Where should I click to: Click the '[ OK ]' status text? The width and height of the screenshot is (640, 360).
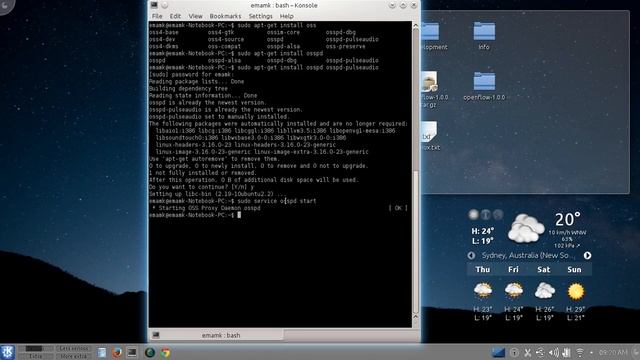398,208
